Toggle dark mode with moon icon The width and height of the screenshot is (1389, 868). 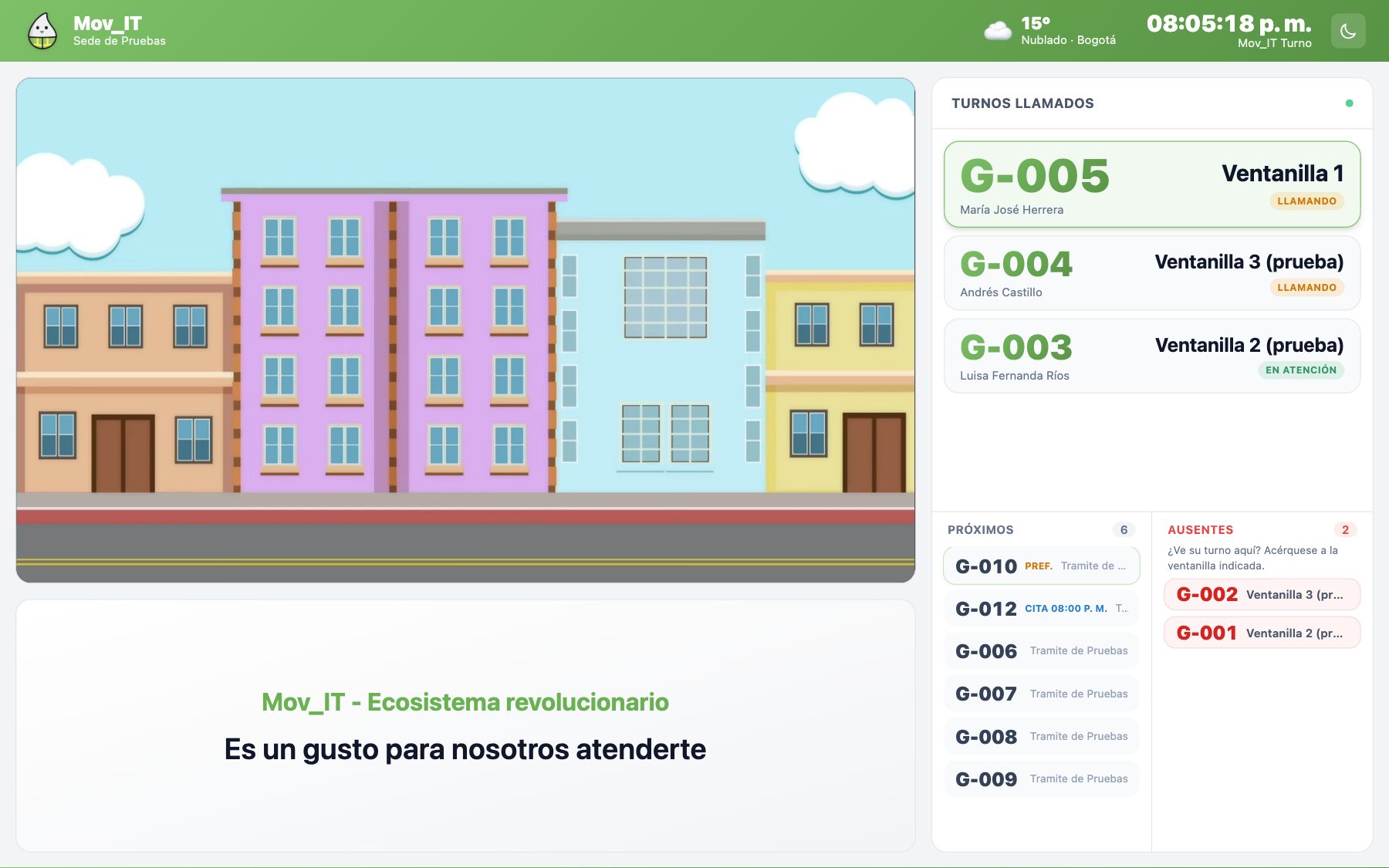click(x=1348, y=31)
